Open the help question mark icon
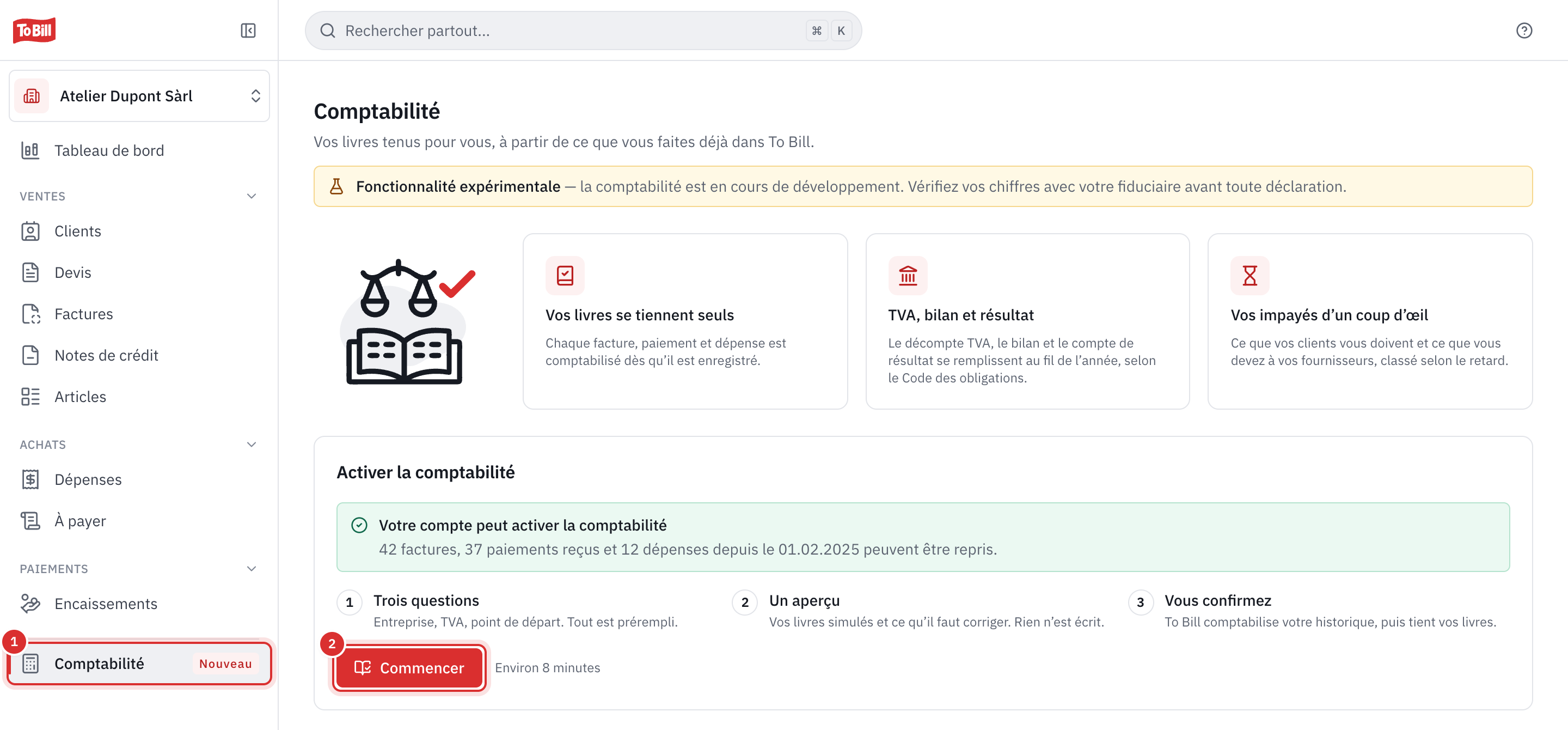This screenshot has width=1568, height=730. point(1523,31)
